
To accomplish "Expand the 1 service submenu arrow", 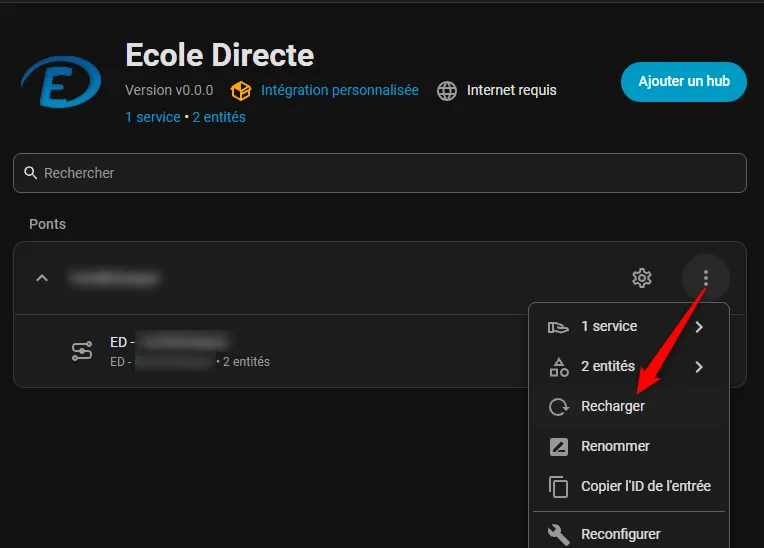I will tap(699, 327).
